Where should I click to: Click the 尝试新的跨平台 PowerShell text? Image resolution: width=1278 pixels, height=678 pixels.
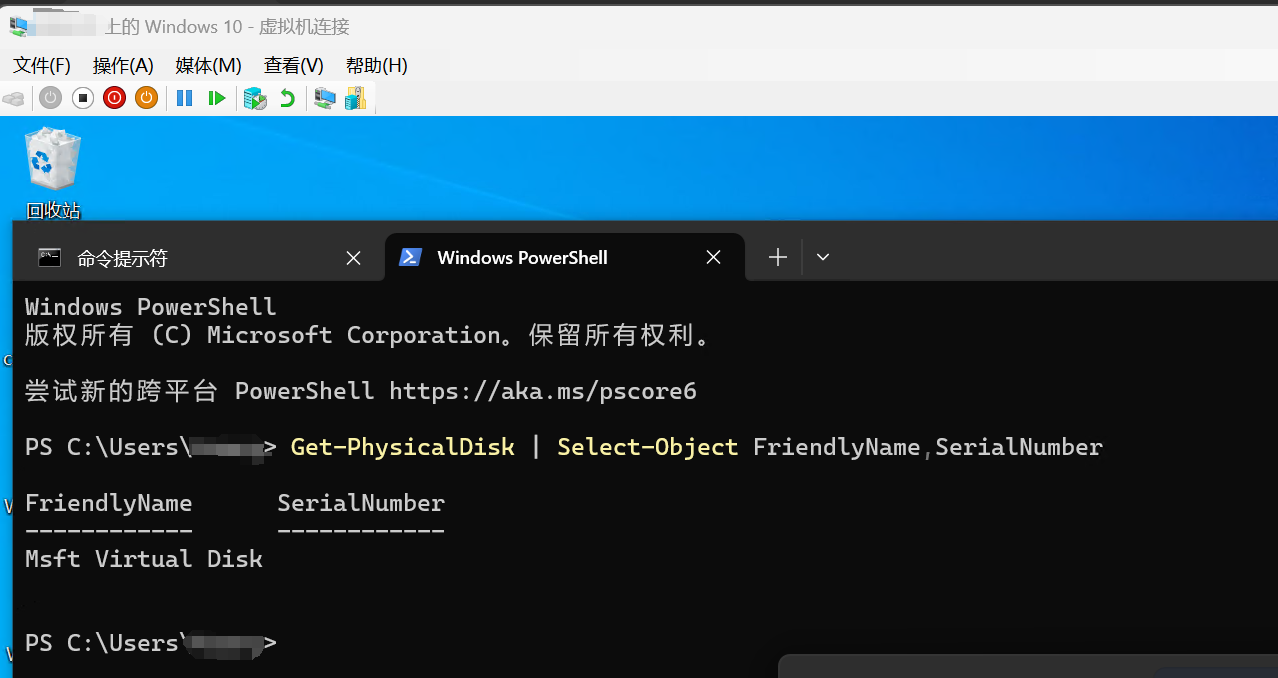click(199, 390)
